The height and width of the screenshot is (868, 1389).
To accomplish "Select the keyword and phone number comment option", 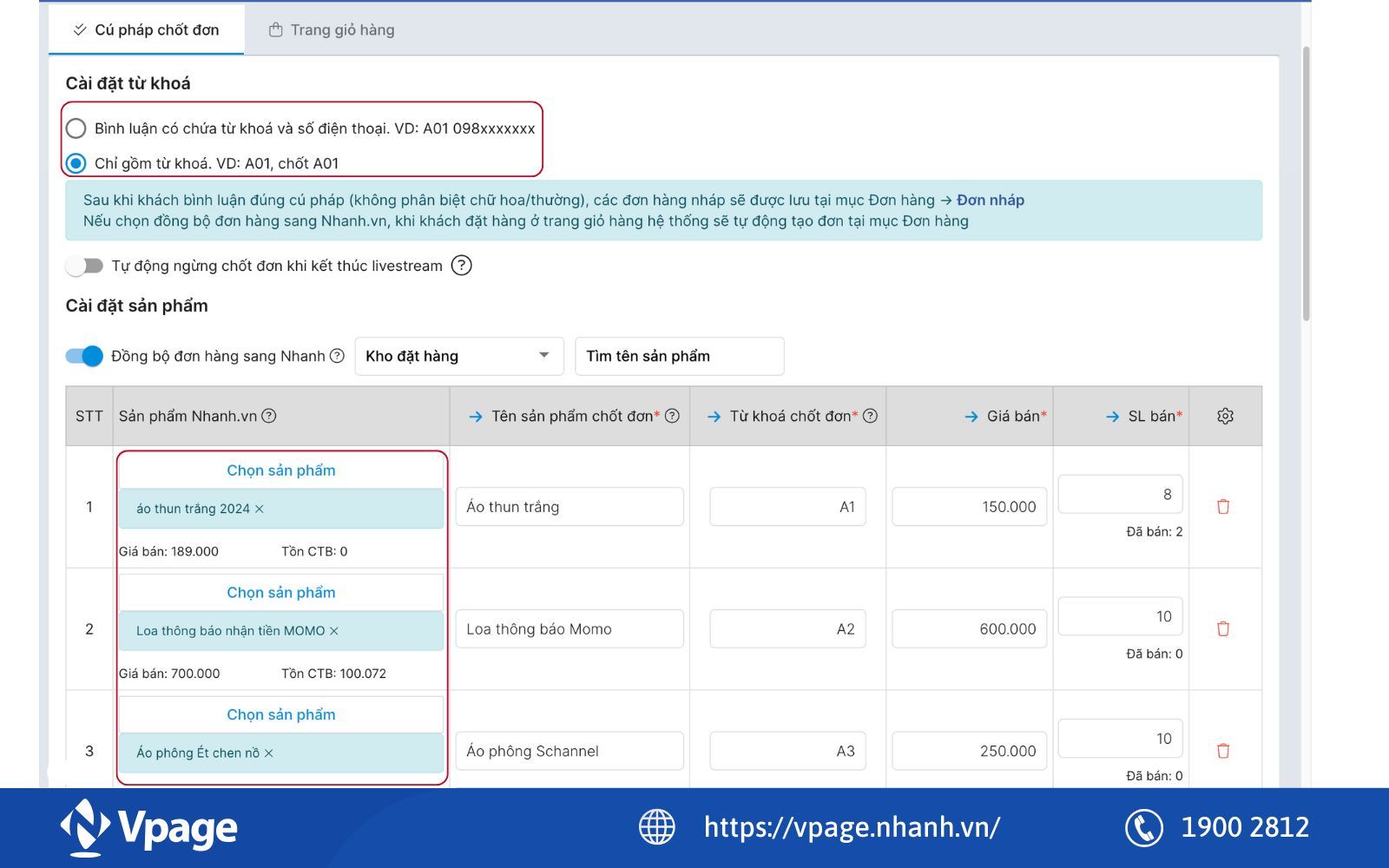I will pos(76,128).
